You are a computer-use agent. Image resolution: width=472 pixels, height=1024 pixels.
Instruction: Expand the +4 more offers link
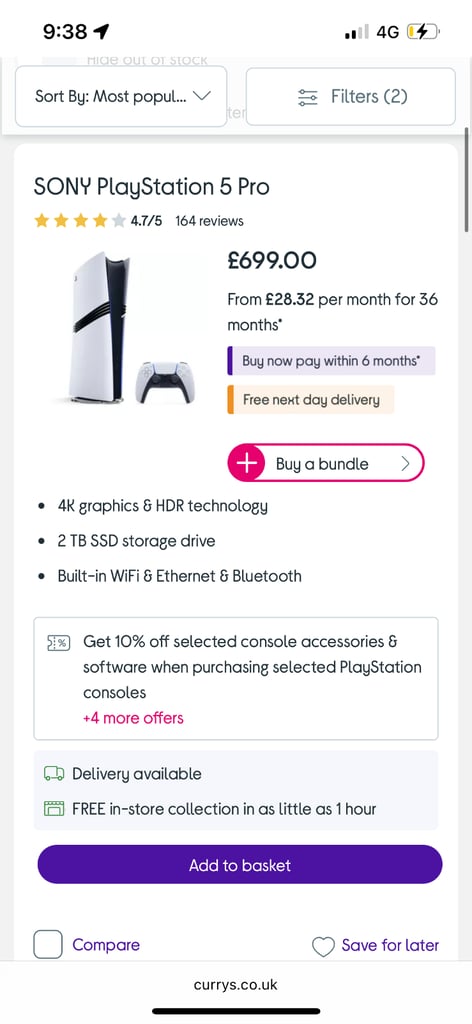pyautogui.click(x=133, y=718)
